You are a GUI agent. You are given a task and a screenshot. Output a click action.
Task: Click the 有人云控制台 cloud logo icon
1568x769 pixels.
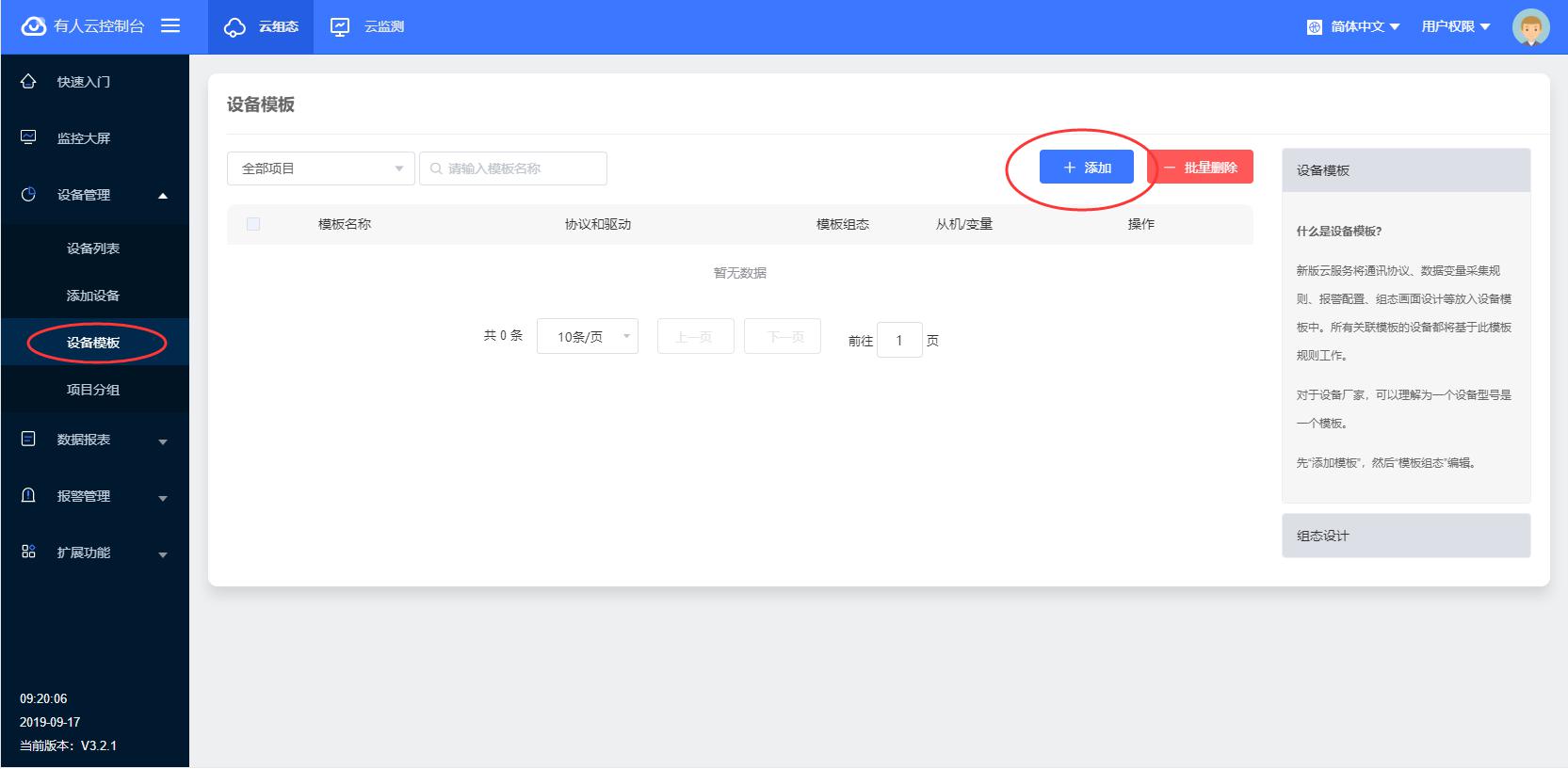[33, 26]
